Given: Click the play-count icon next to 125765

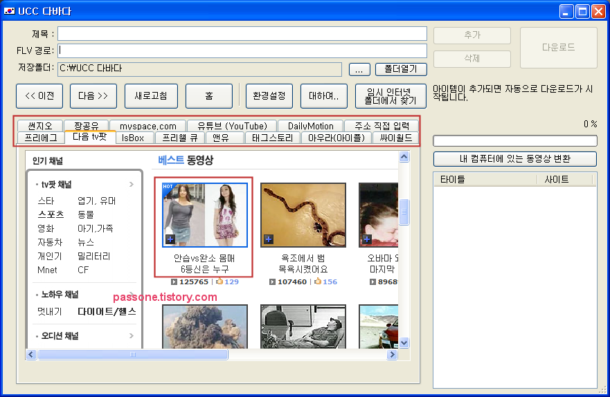Looking at the screenshot, I should click(174, 281).
